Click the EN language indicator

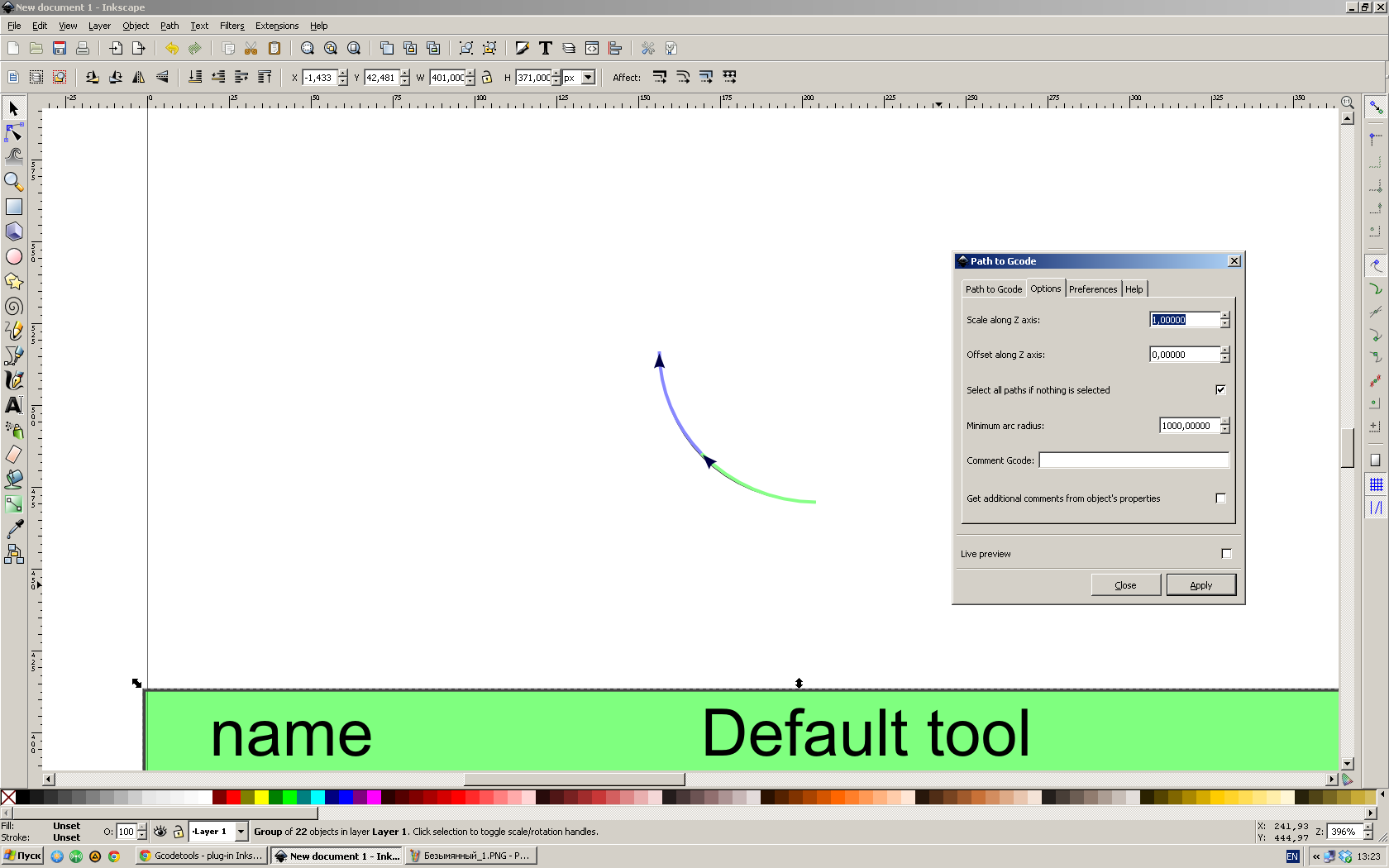[x=1292, y=856]
